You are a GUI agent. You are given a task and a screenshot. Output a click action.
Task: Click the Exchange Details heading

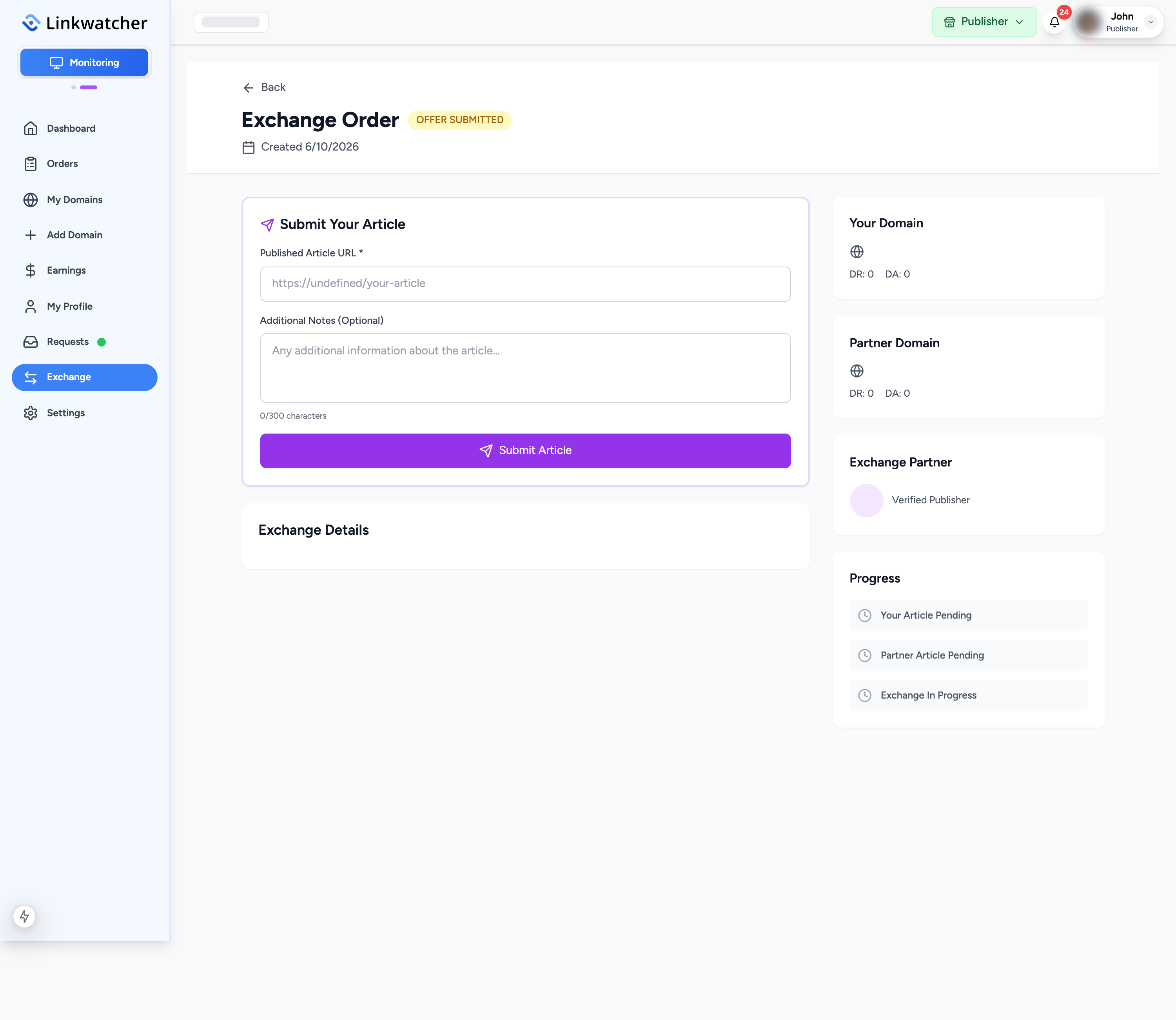click(x=314, y=530)
